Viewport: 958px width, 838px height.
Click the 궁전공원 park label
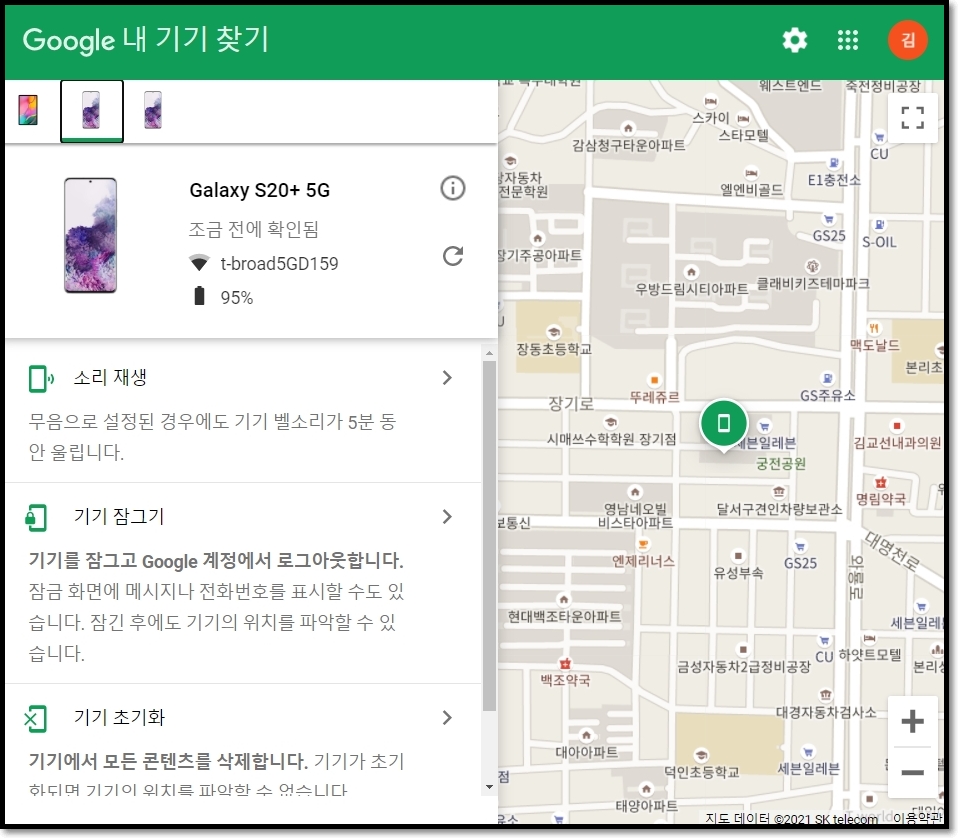781,464
